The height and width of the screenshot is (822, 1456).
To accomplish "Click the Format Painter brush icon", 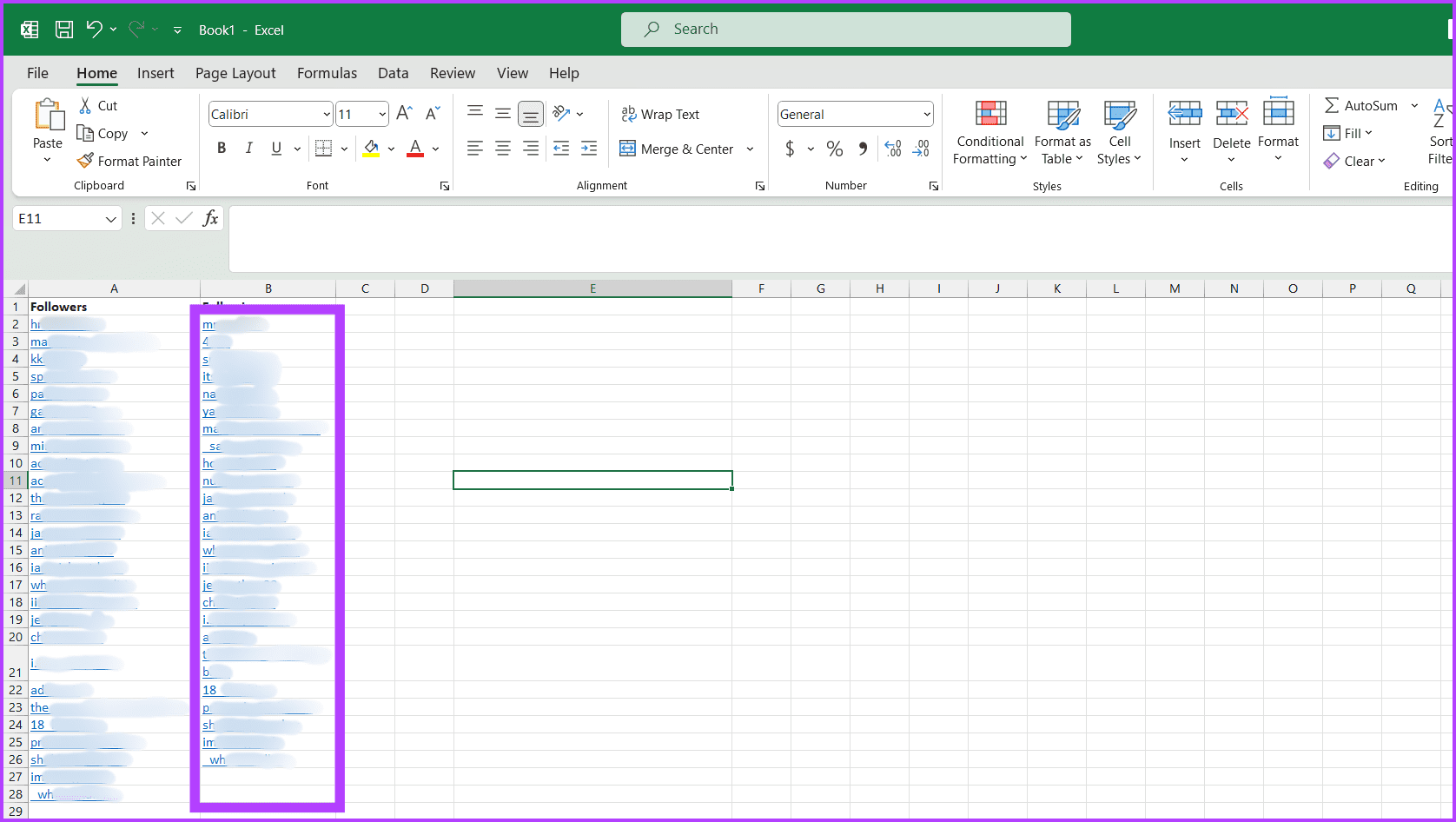I will click(x=85, y=161).
